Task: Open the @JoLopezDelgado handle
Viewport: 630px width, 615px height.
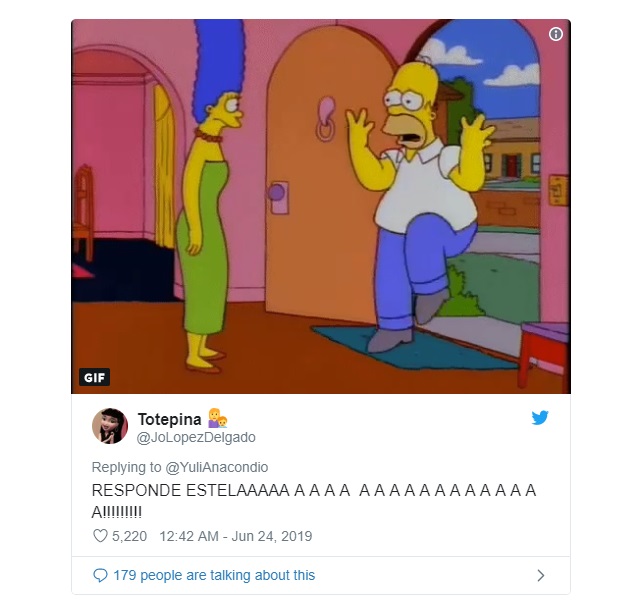Action: (x=196, y=437)
